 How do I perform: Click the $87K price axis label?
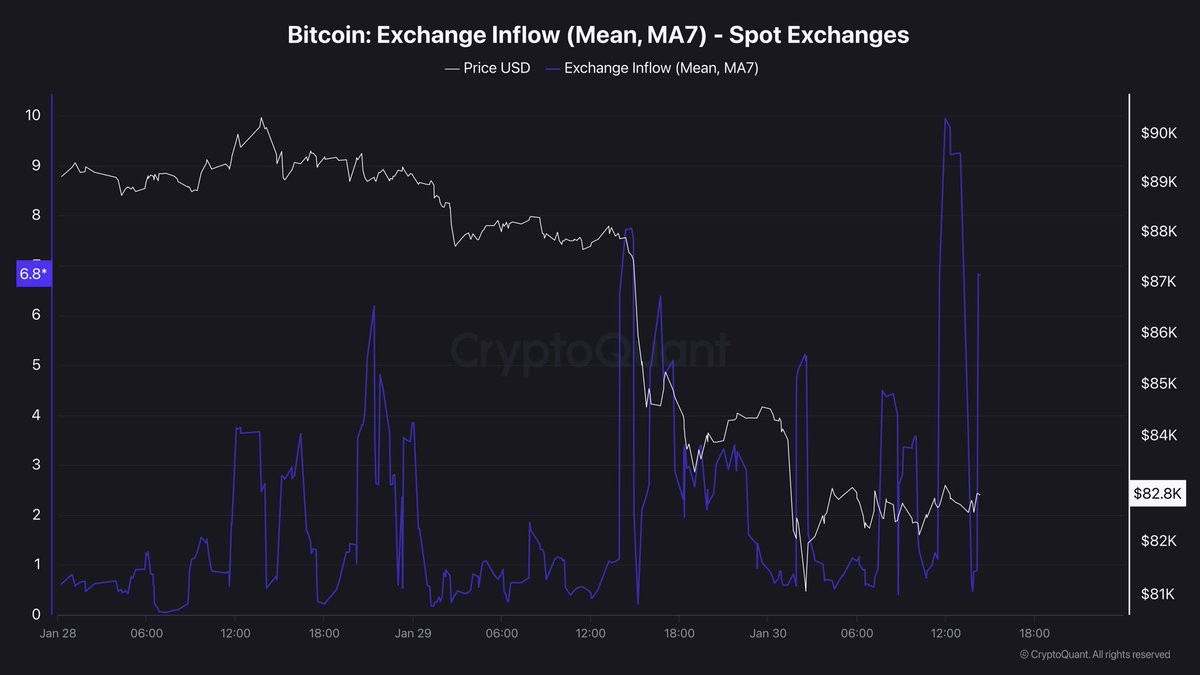1159,283
